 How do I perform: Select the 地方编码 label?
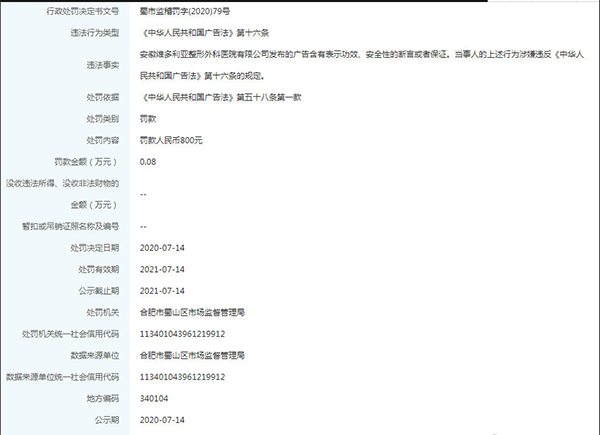tap(103, 399)
